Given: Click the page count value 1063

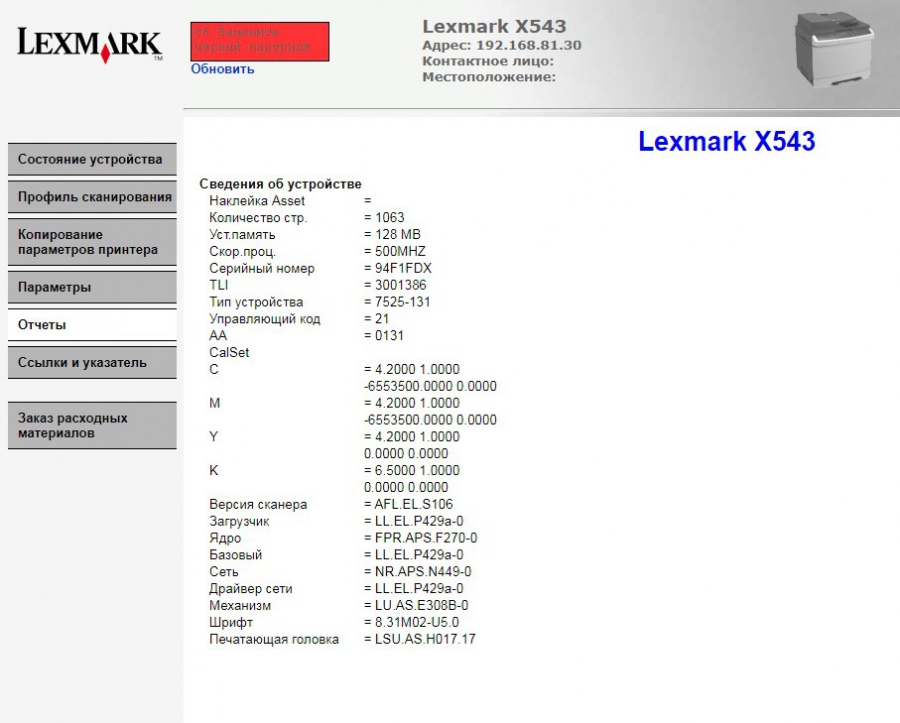Looking at the screenshot, I should point(389,217).
